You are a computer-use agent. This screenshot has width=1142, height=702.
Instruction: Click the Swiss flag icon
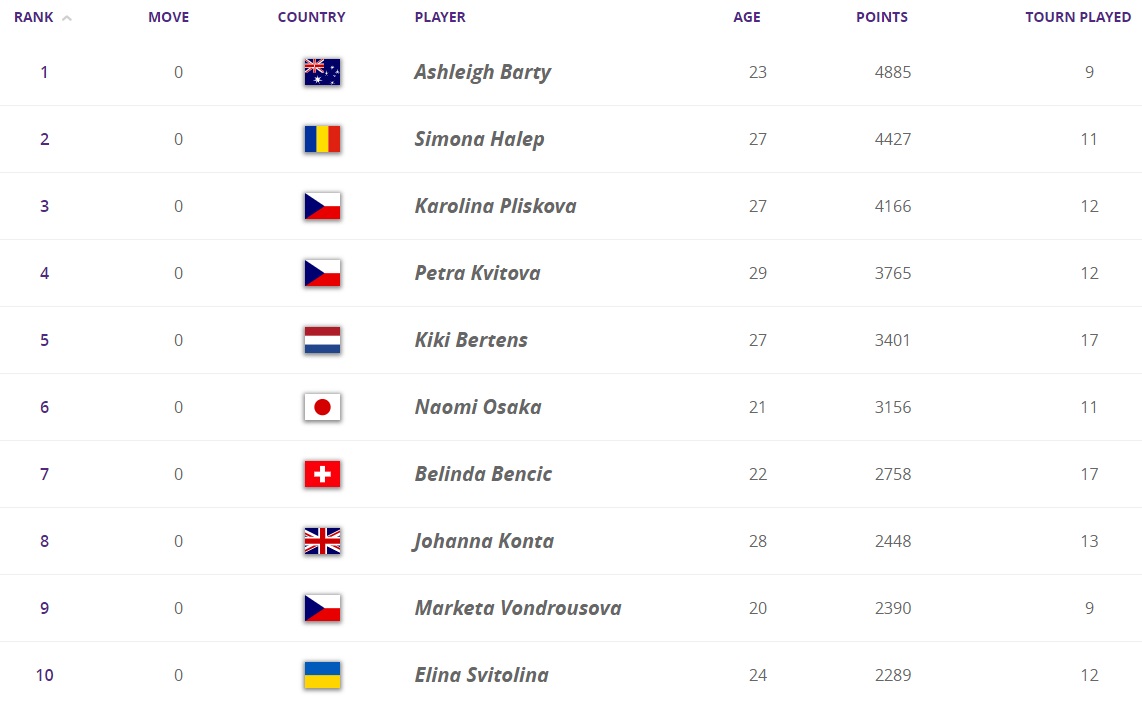point(322,474)
